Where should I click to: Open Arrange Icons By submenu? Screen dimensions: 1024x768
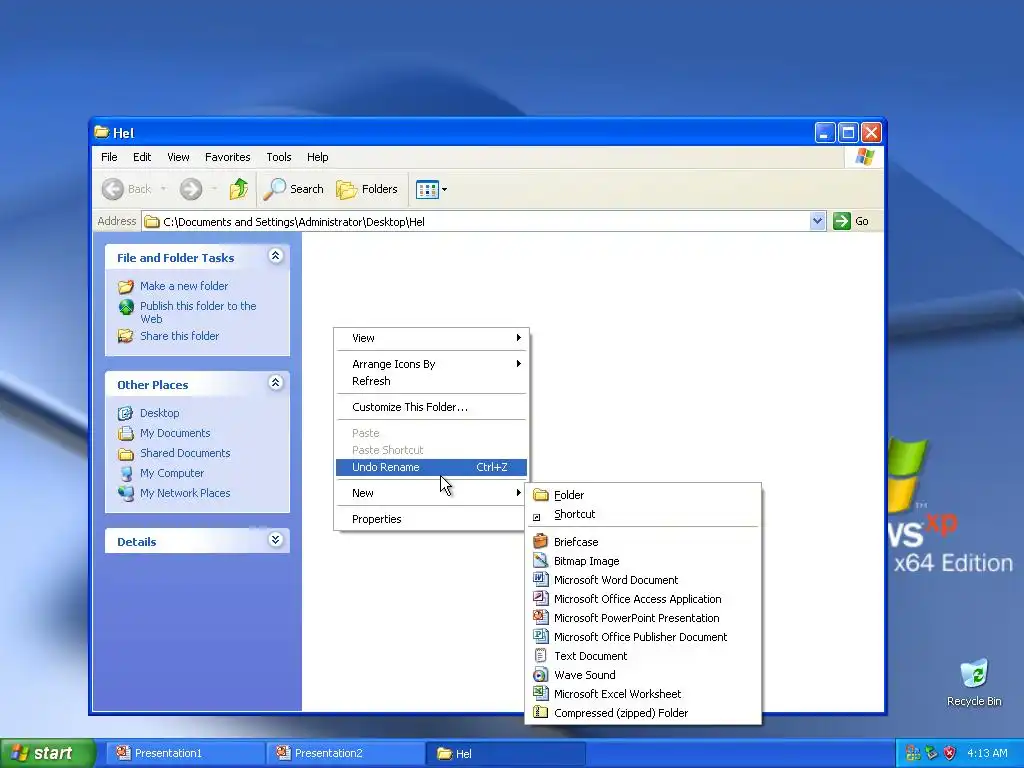431,364
